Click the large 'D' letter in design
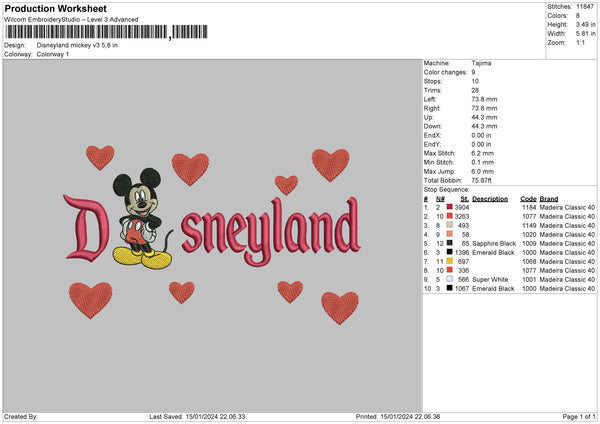This screenshot has height=424, width=600. click(x=86, y=228)
